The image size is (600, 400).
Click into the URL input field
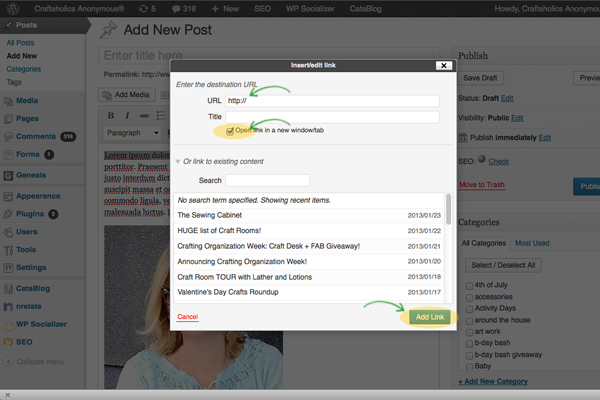click(332, 101)
